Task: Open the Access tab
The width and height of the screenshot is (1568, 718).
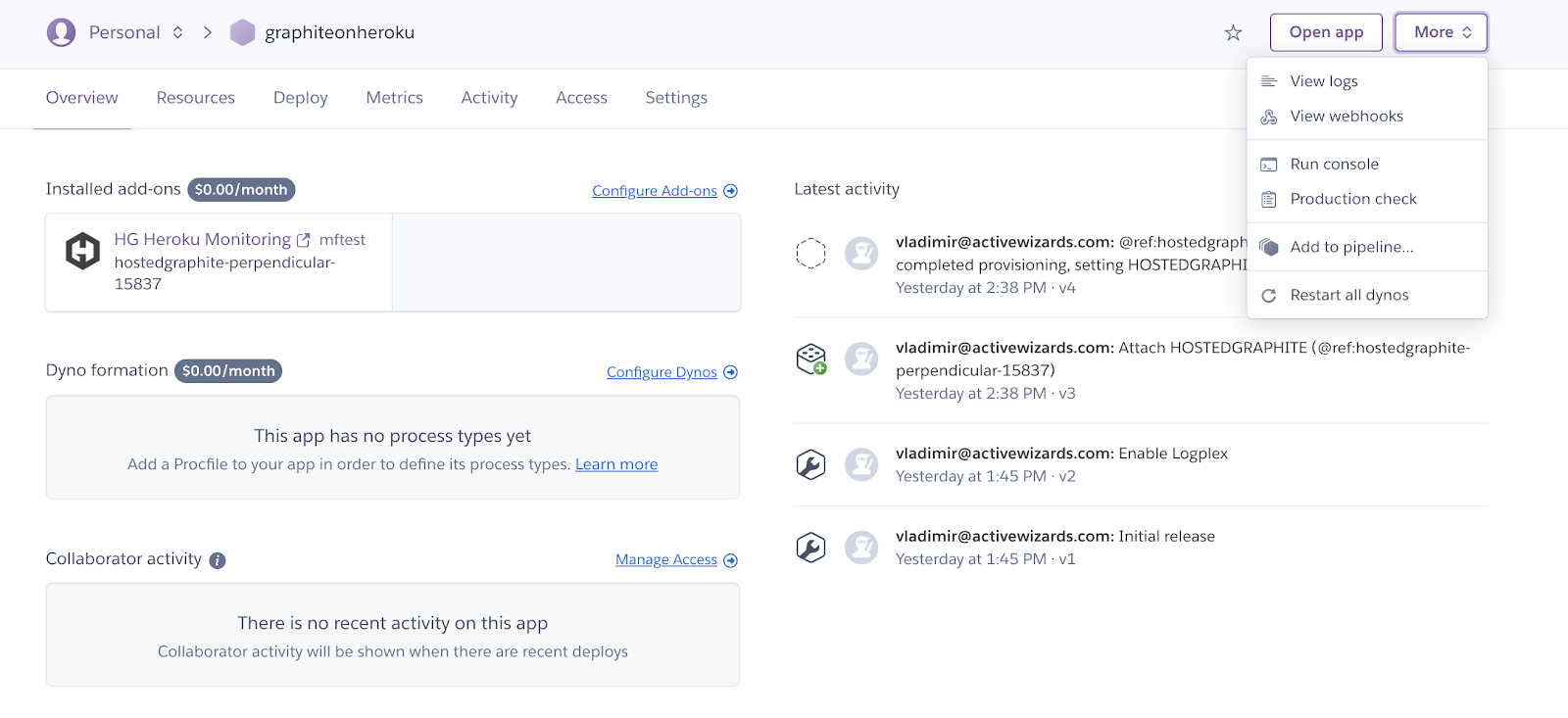Action: pos(582,98)
